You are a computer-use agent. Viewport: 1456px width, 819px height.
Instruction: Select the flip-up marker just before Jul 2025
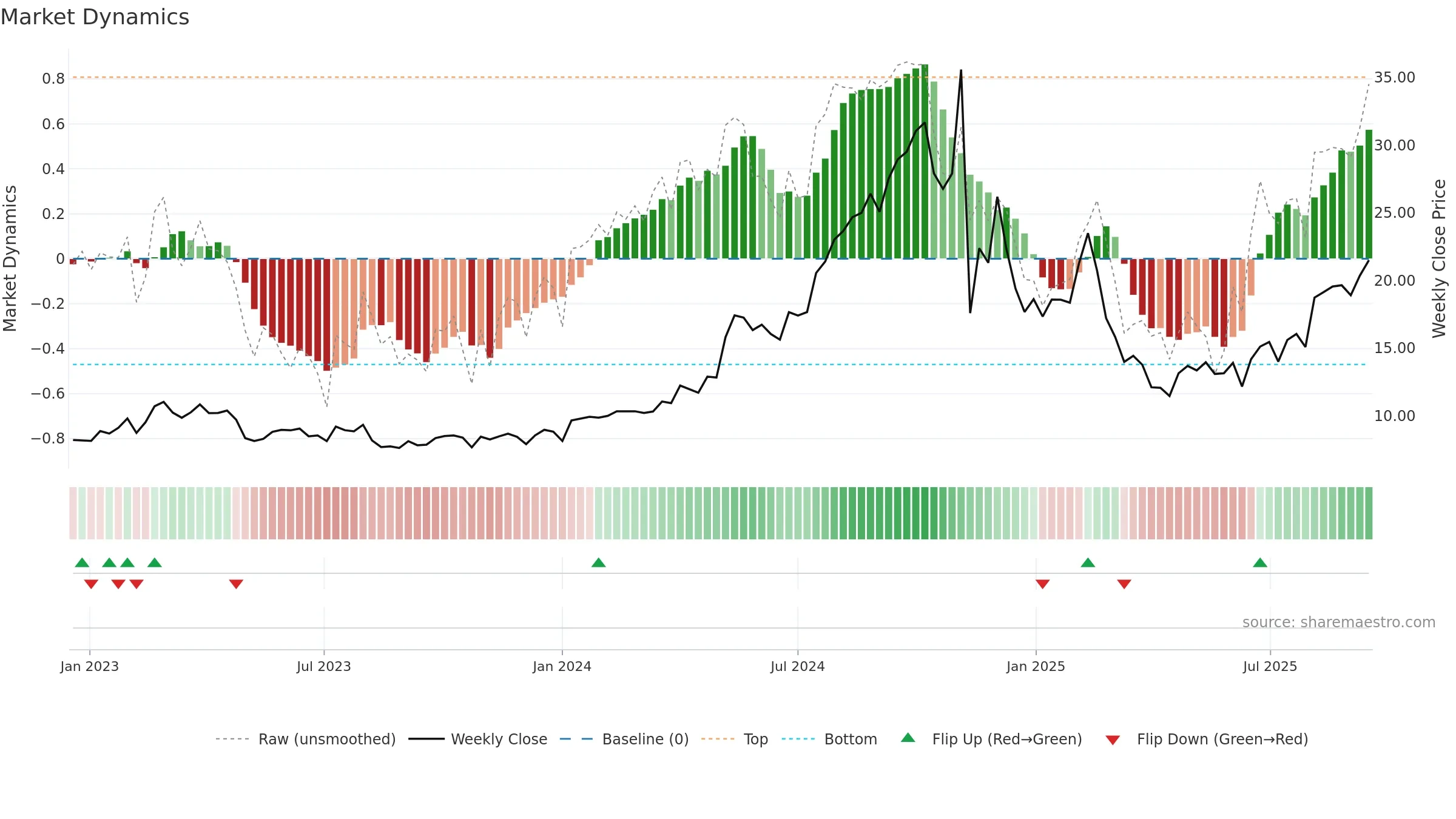tap(1260, 562)
